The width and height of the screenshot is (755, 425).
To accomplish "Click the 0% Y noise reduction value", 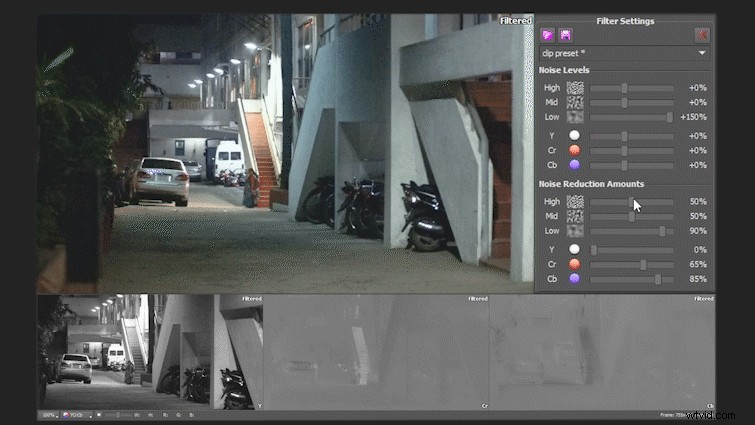I will [x=700, y=250].
